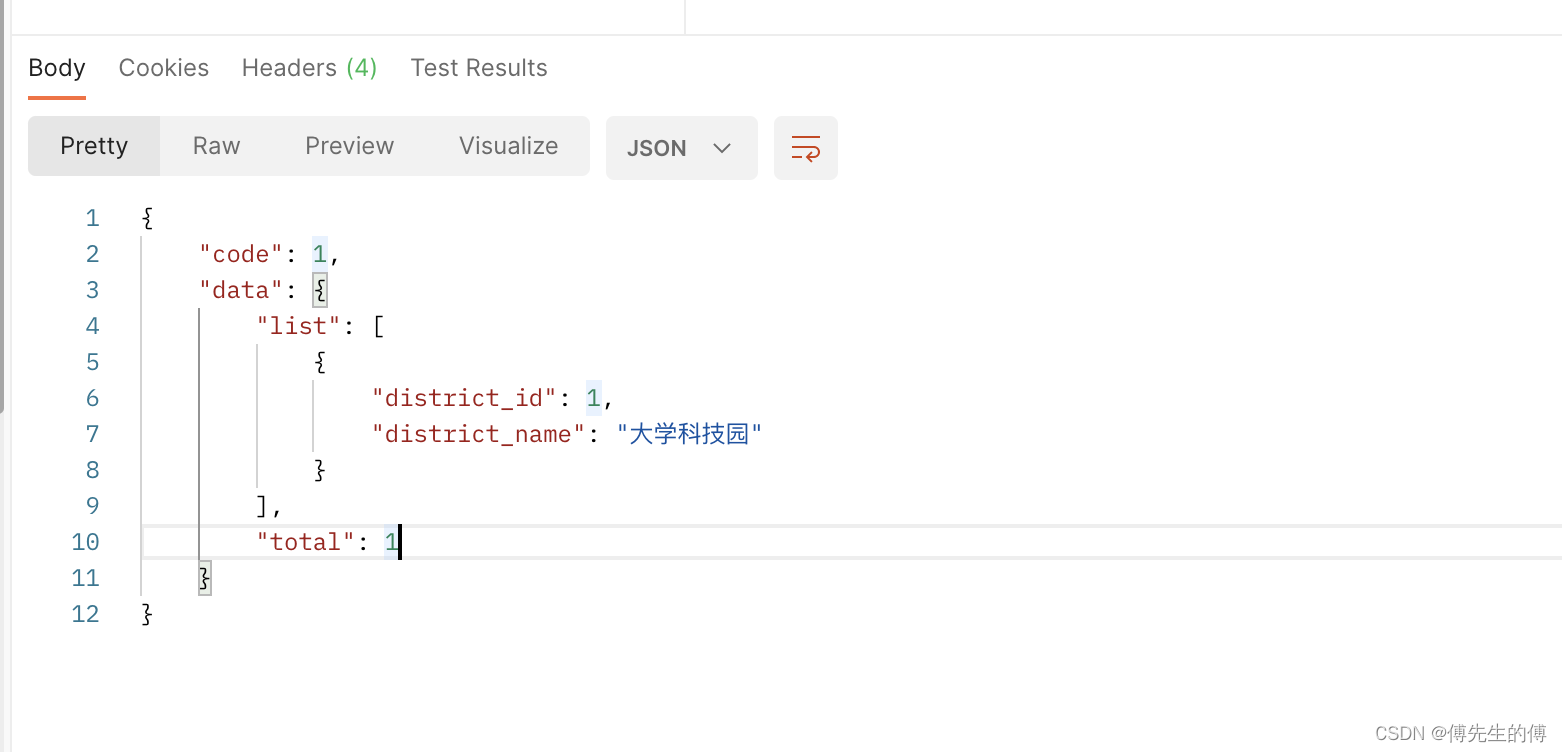Click the "district_id" key
The width and height of the screenshot is (1562, 752).
coord(464,398)
